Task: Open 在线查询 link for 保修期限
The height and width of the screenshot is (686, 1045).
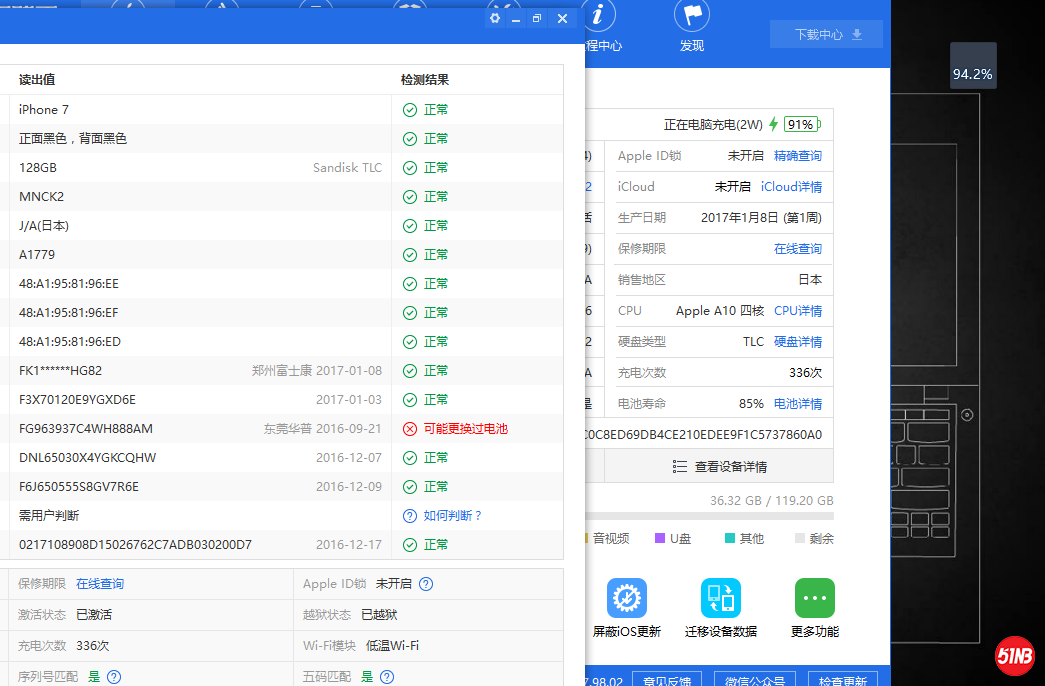Action: [99, 583]
